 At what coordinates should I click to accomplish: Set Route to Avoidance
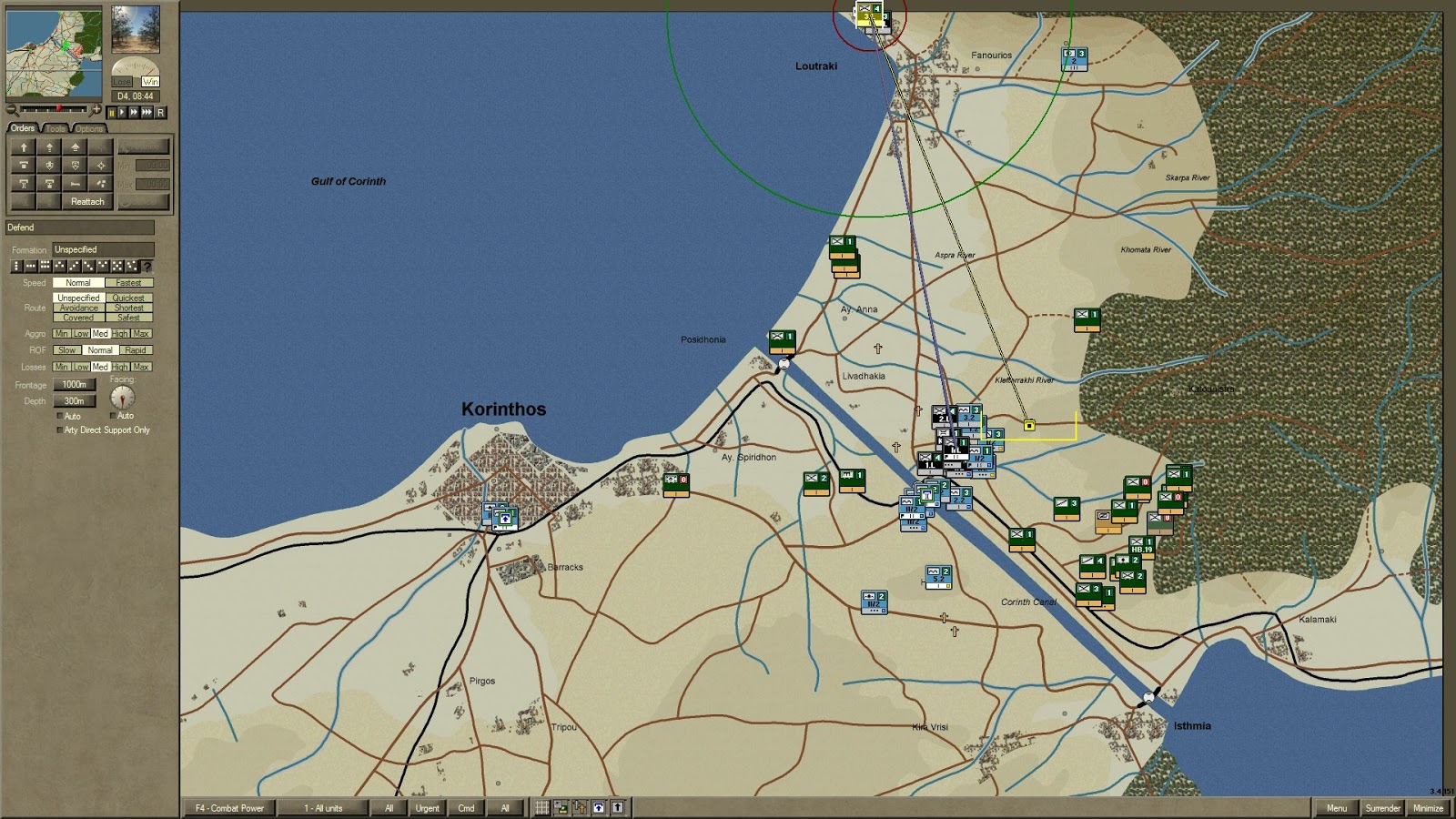(x=78, y=308)
